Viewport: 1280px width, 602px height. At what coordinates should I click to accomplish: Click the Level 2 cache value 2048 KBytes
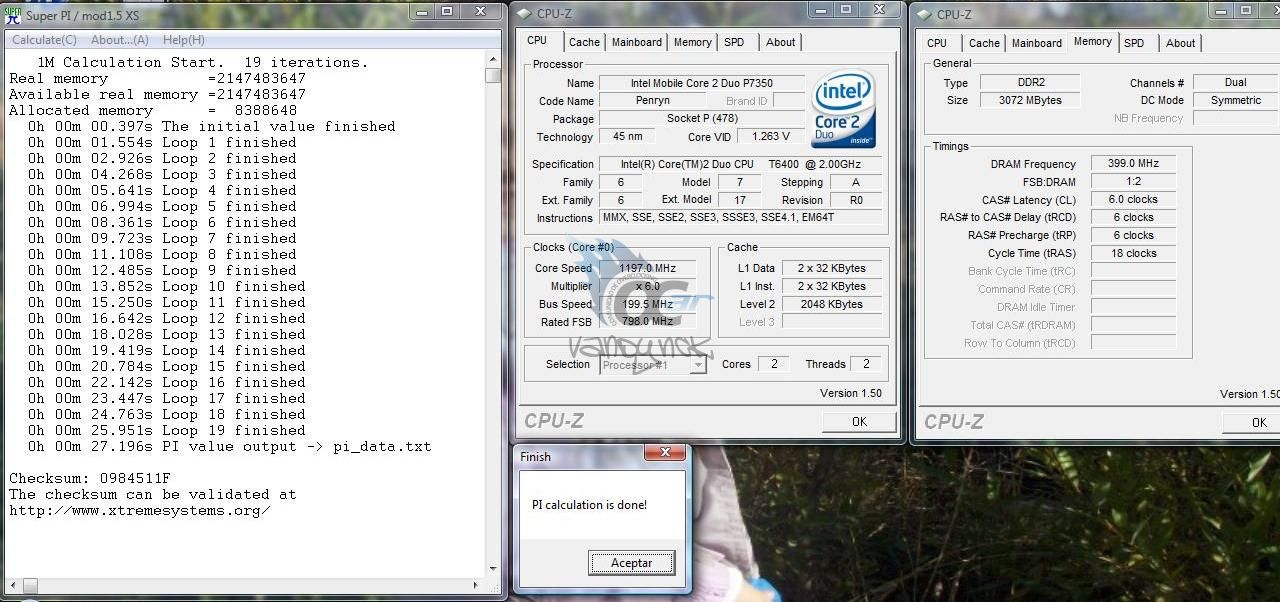(x=832, y=304)
